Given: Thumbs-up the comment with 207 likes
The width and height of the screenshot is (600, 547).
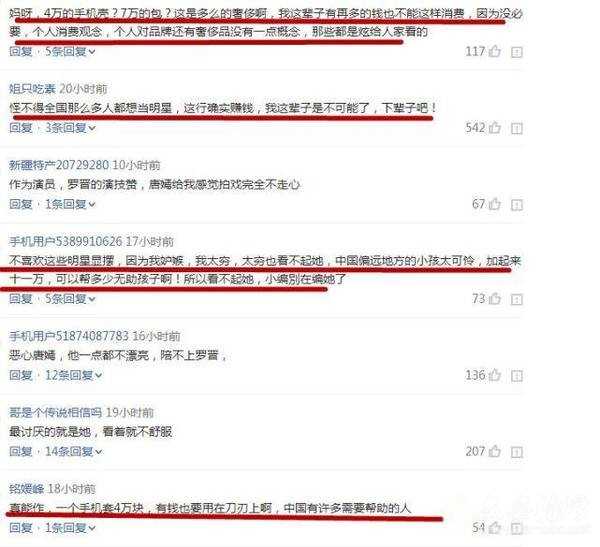Looking at the screenshot, I should (494, 451).
